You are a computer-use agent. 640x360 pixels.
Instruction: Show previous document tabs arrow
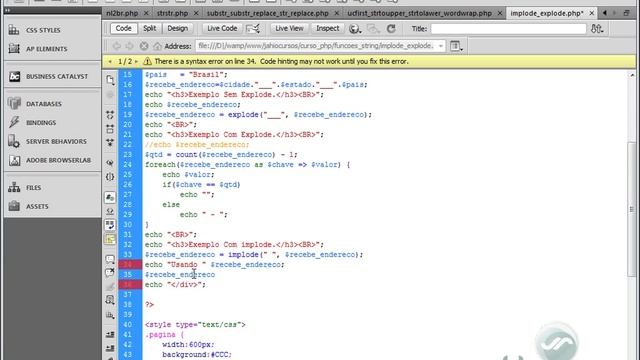(605, 13)
